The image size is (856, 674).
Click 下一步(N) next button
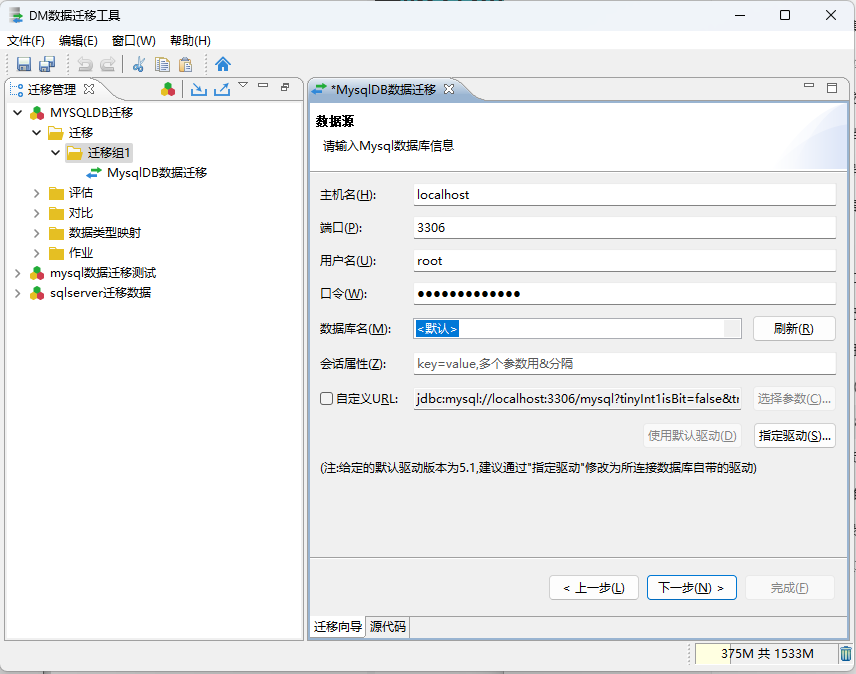point(692,588)
